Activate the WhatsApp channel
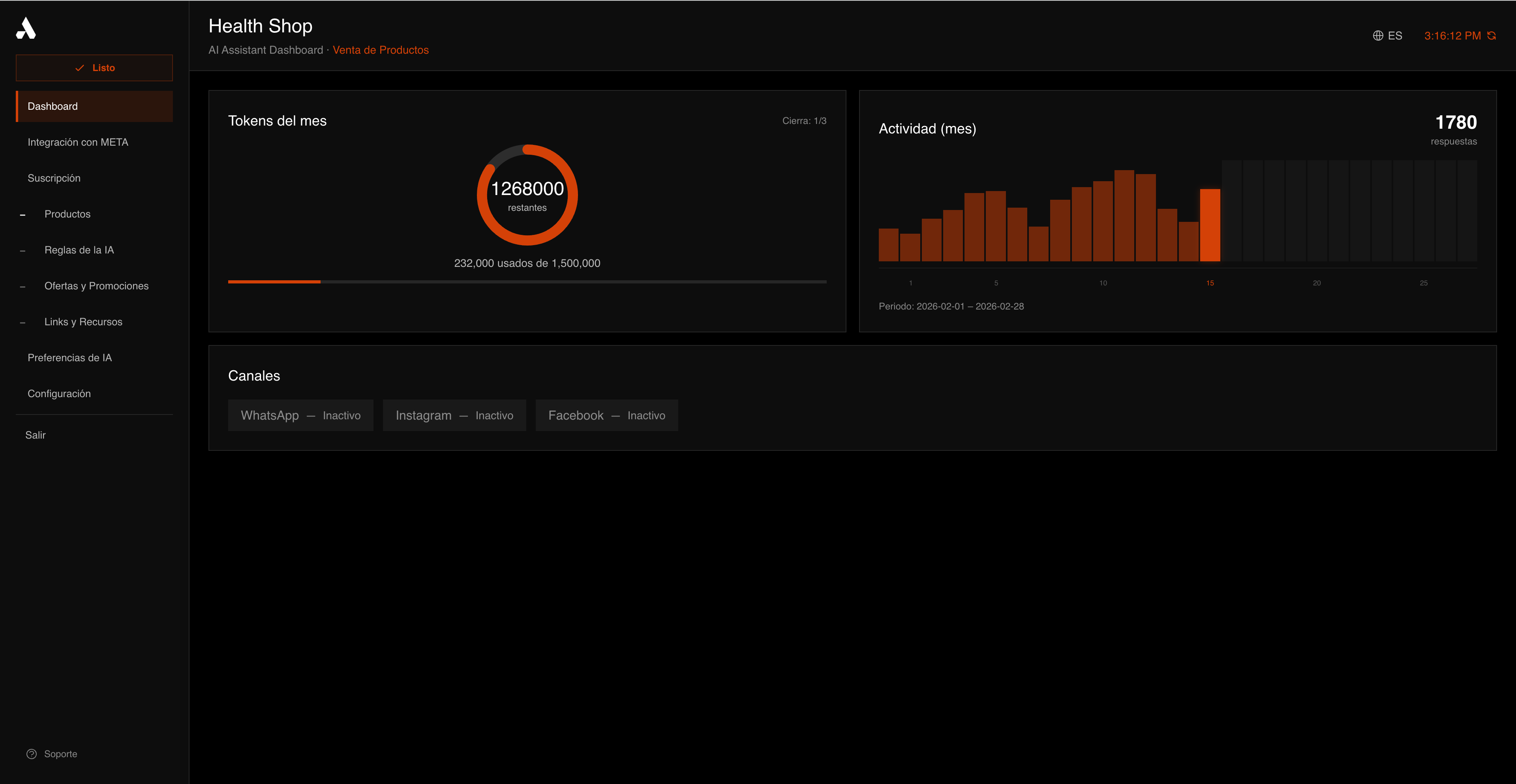 click(301, 415)
